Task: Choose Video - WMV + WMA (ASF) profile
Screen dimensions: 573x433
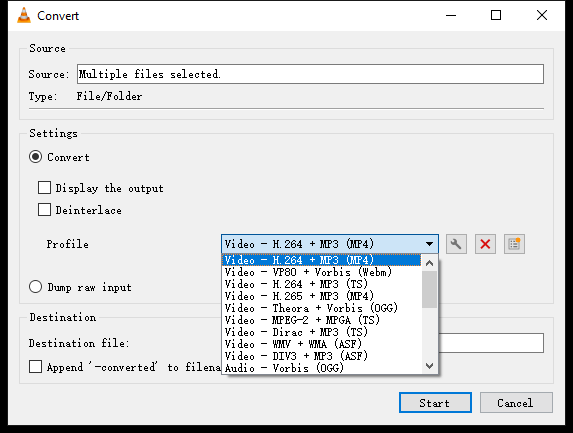Action: tap(322, 344)
